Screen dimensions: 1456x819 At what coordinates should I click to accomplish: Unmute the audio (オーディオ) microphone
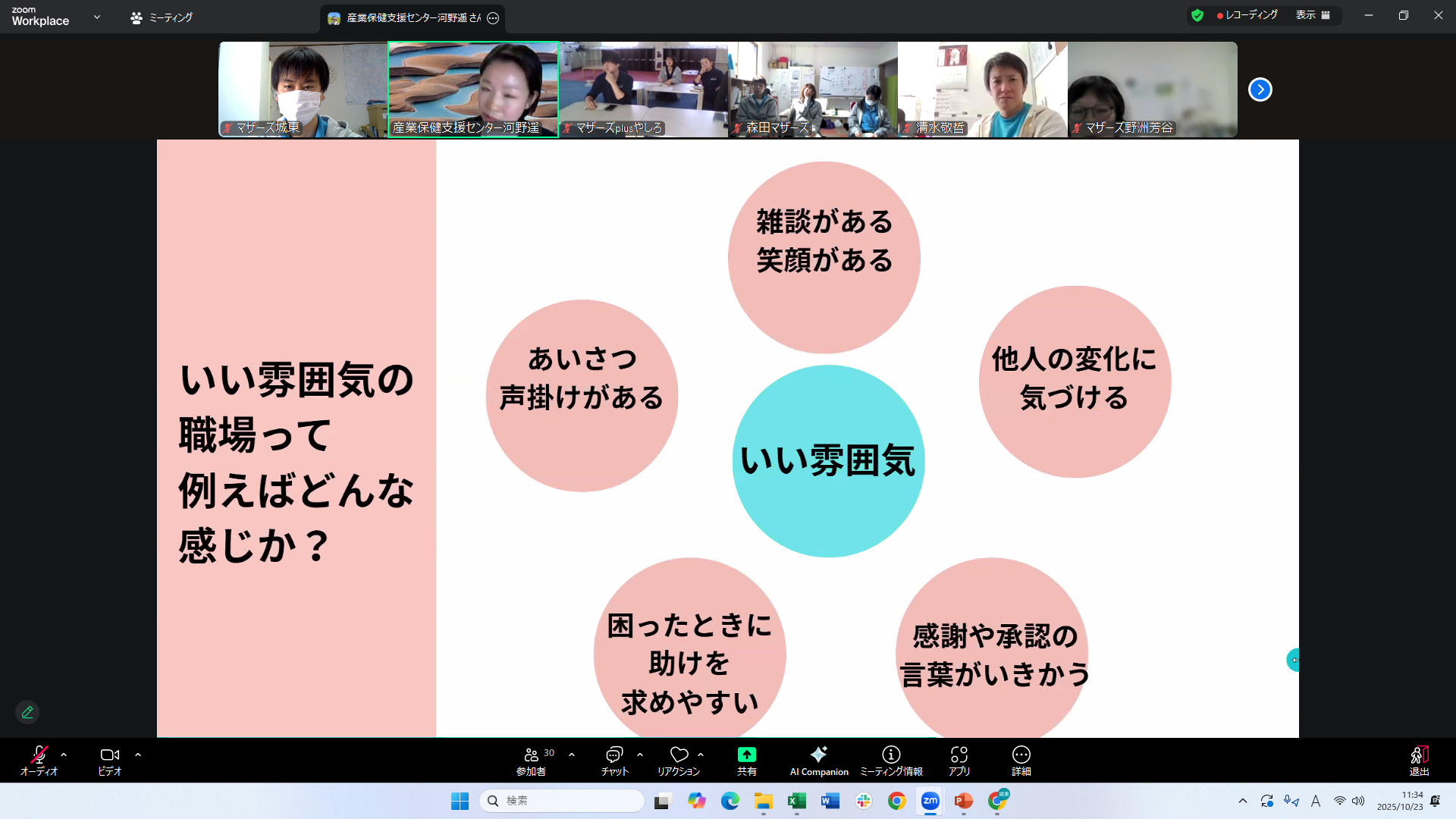(39, 760)
